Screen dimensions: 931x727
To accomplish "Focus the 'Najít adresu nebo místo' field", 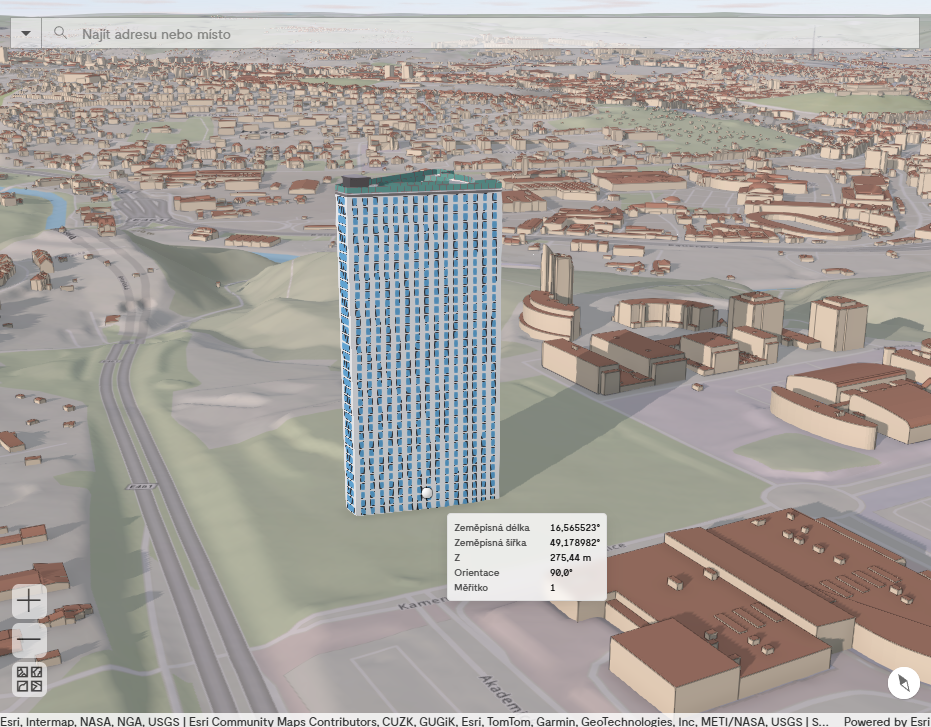I will click(x=490, y=34).
